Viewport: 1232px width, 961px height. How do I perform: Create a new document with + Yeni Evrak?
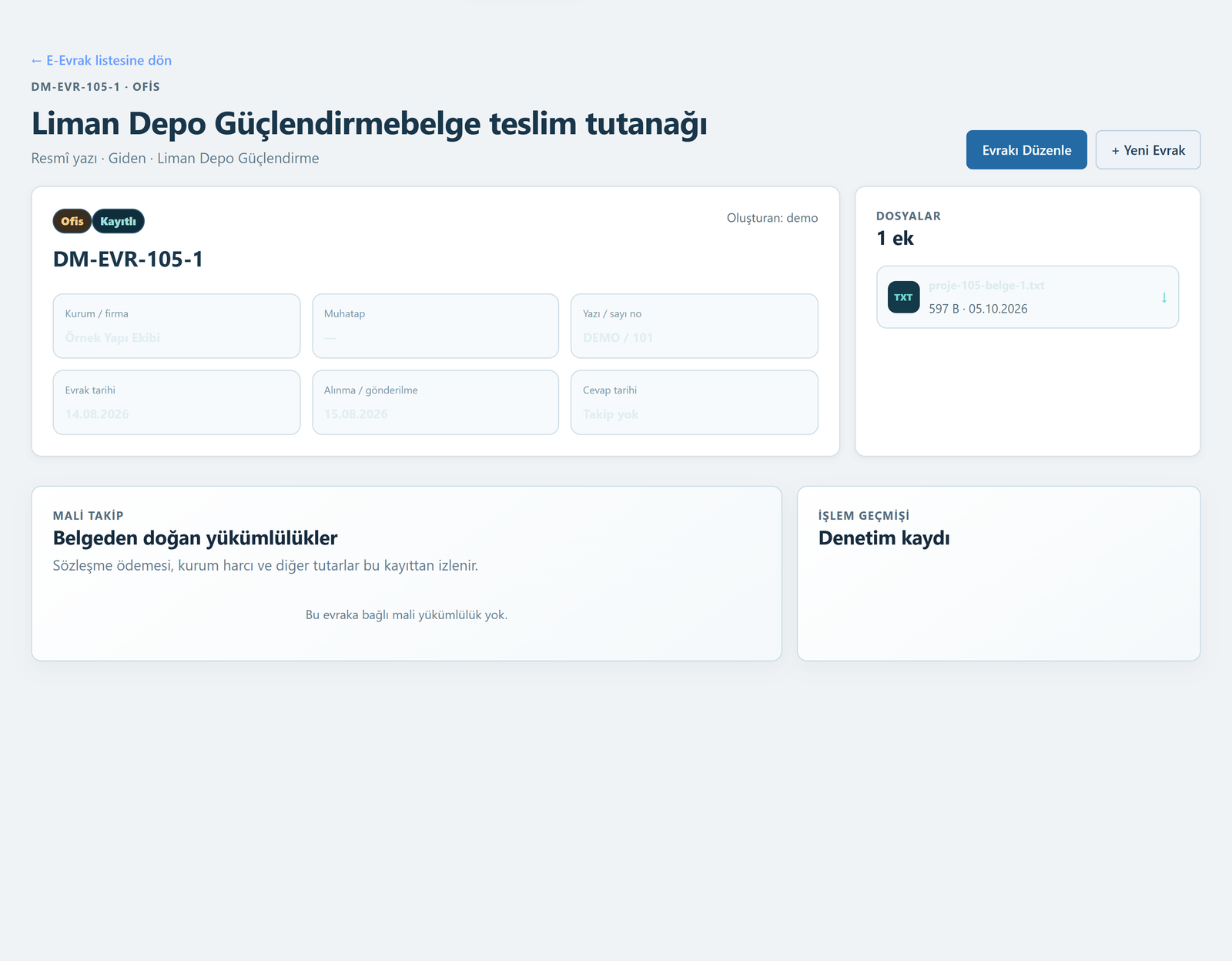pos(1148,150)
